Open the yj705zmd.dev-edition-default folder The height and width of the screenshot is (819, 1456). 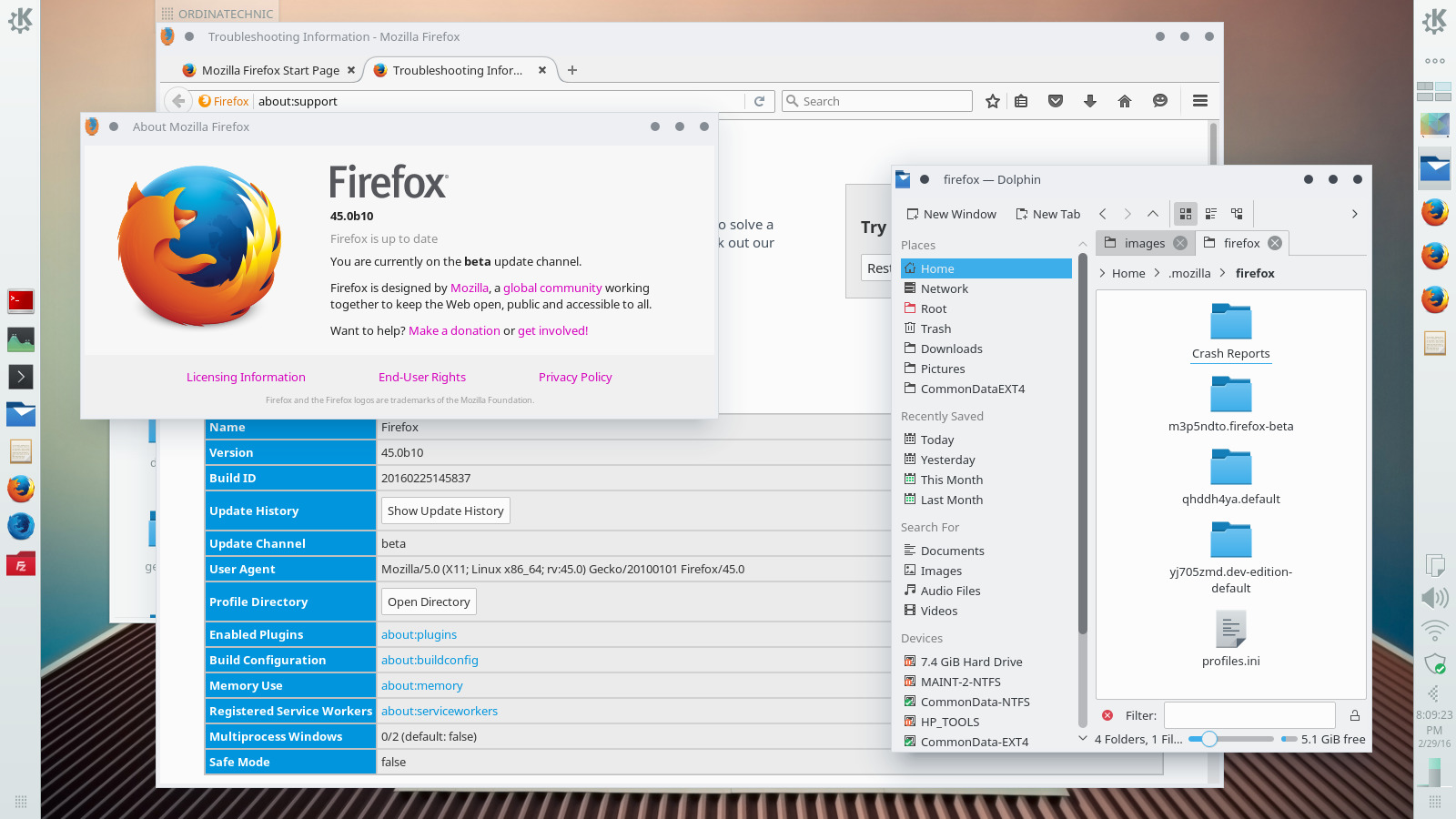point(1231,557)
